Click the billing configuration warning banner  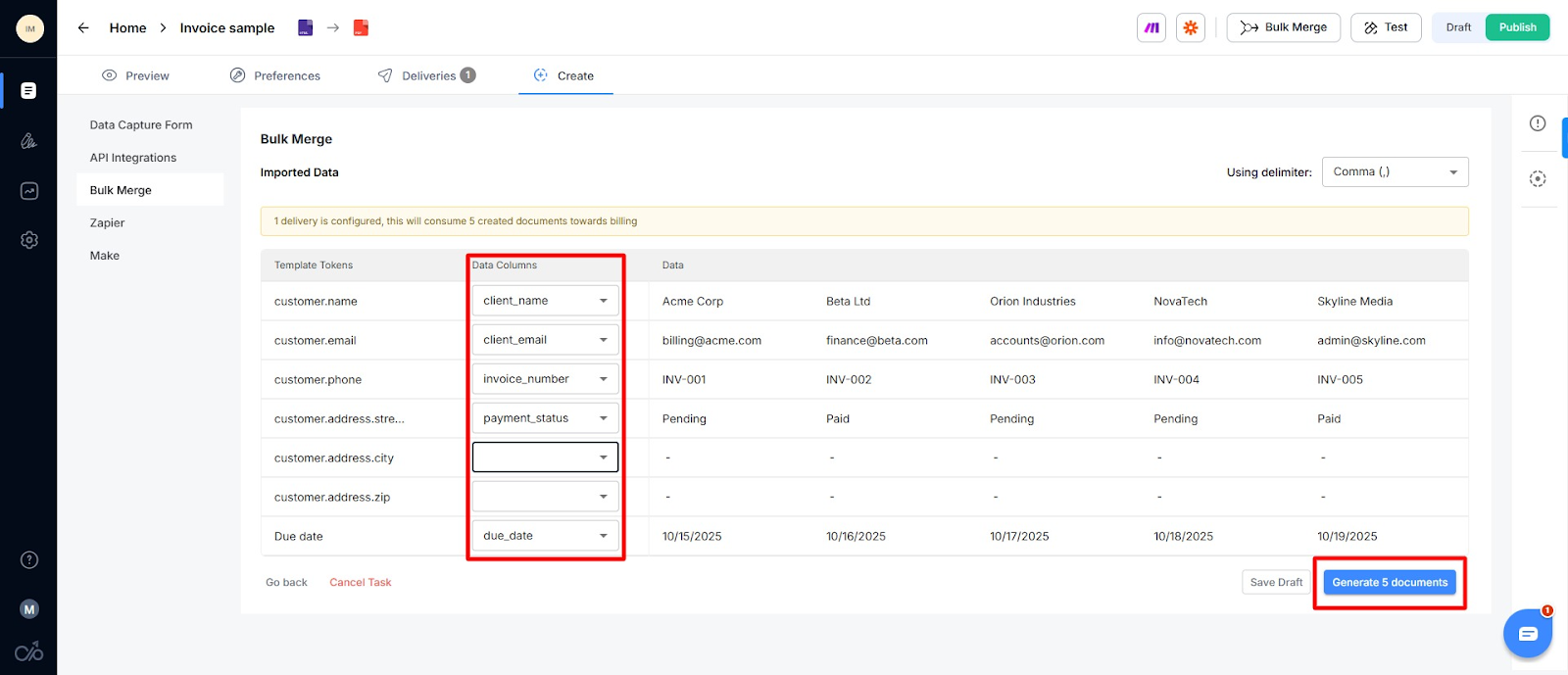(864, 221)
